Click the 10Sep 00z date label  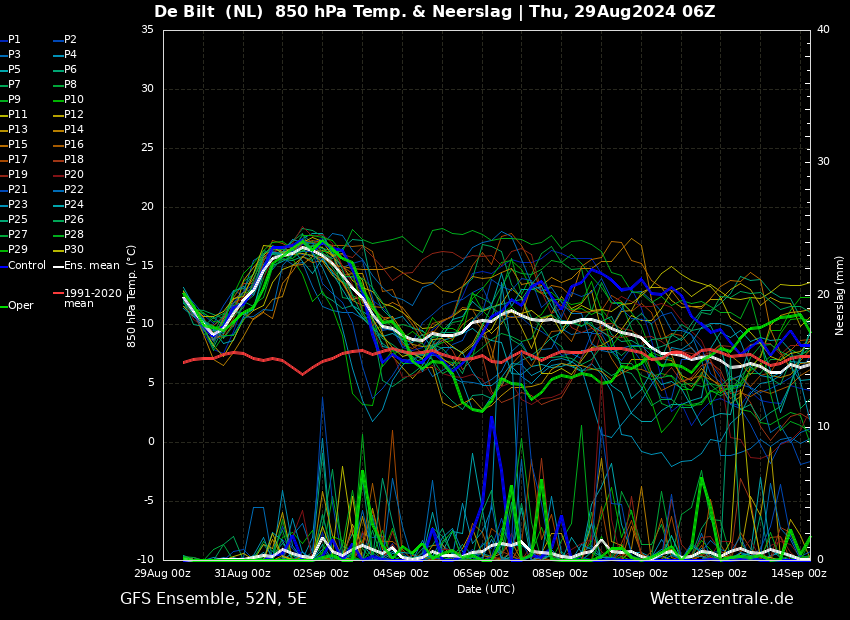(x=640, y=574)
